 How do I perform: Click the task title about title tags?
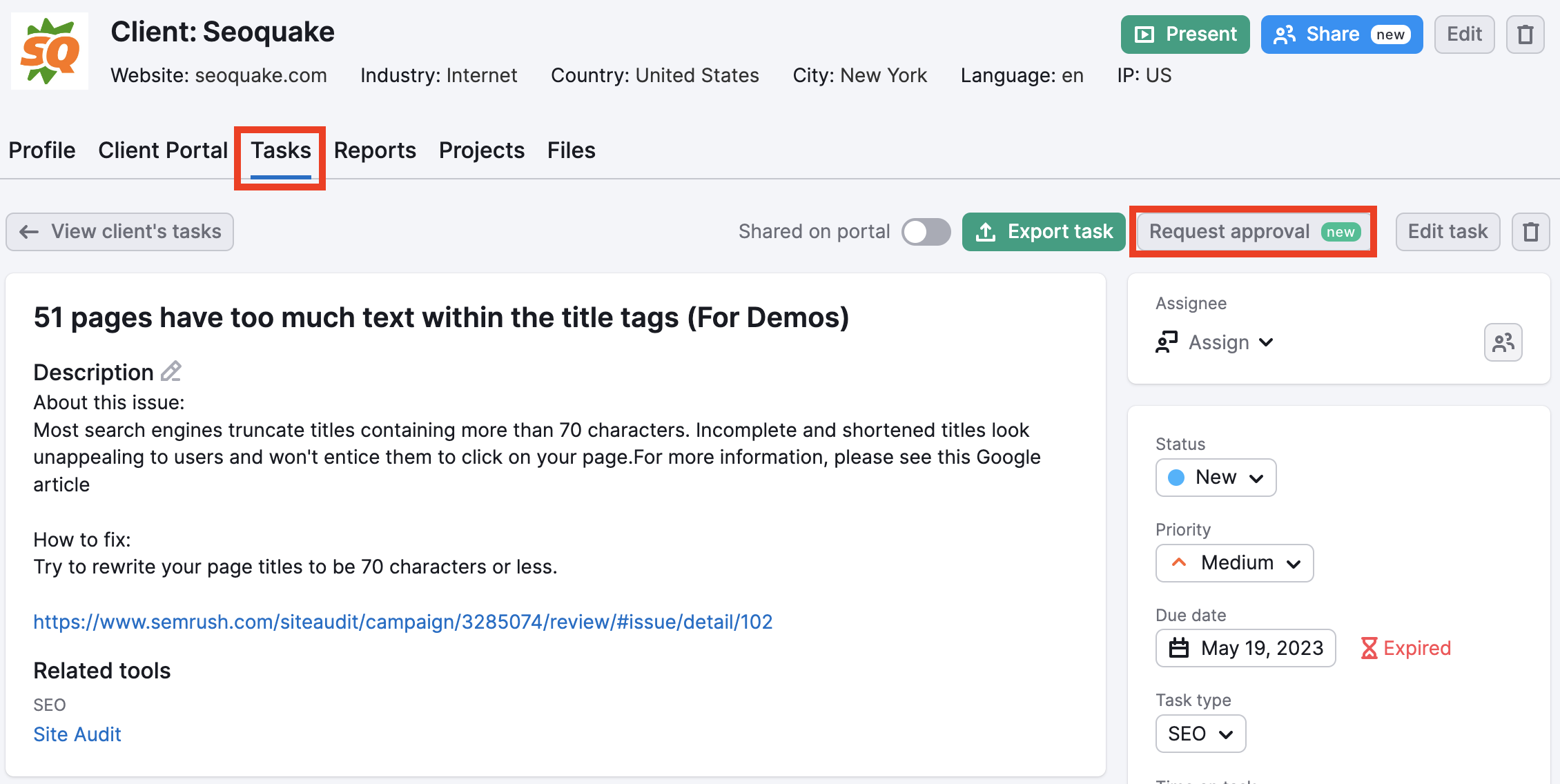tap(441, 317)
